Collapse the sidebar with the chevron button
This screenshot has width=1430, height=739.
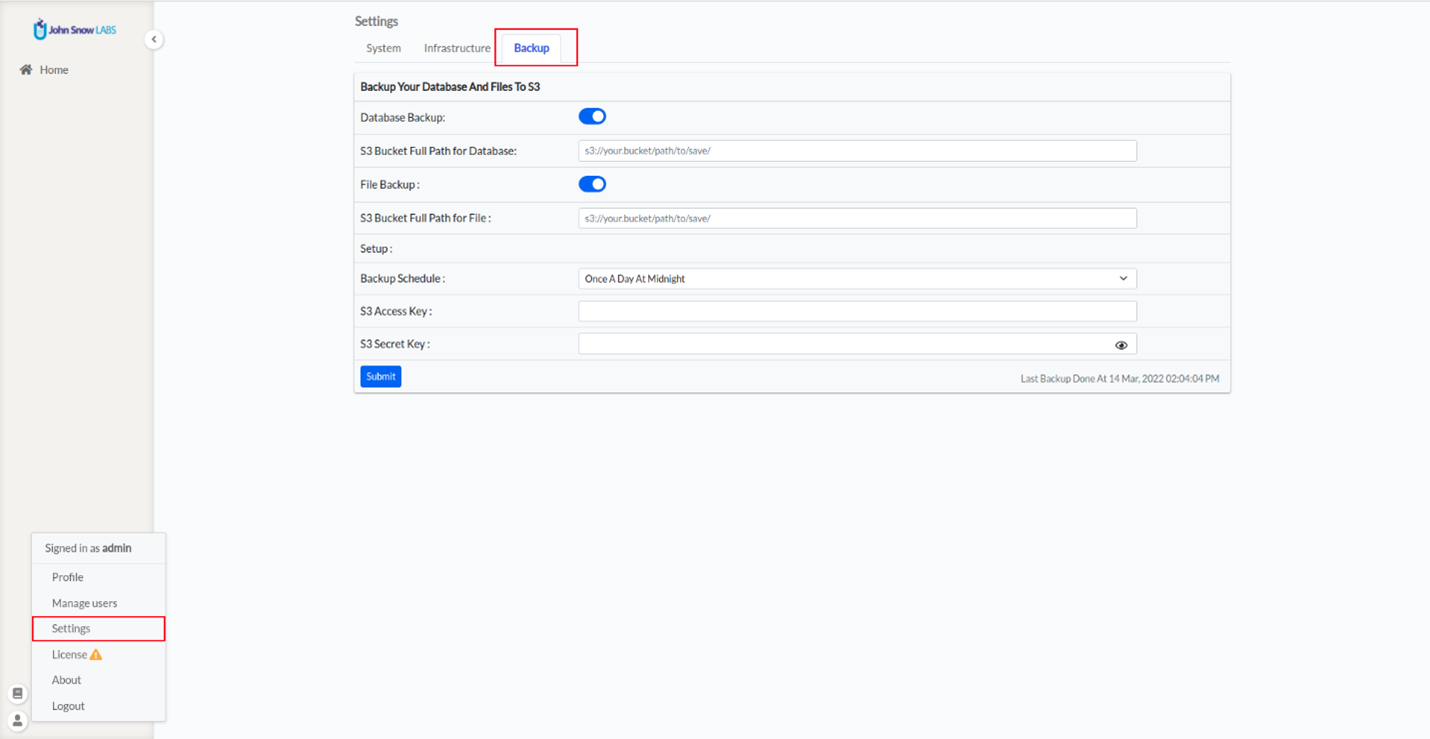[153, 39]
